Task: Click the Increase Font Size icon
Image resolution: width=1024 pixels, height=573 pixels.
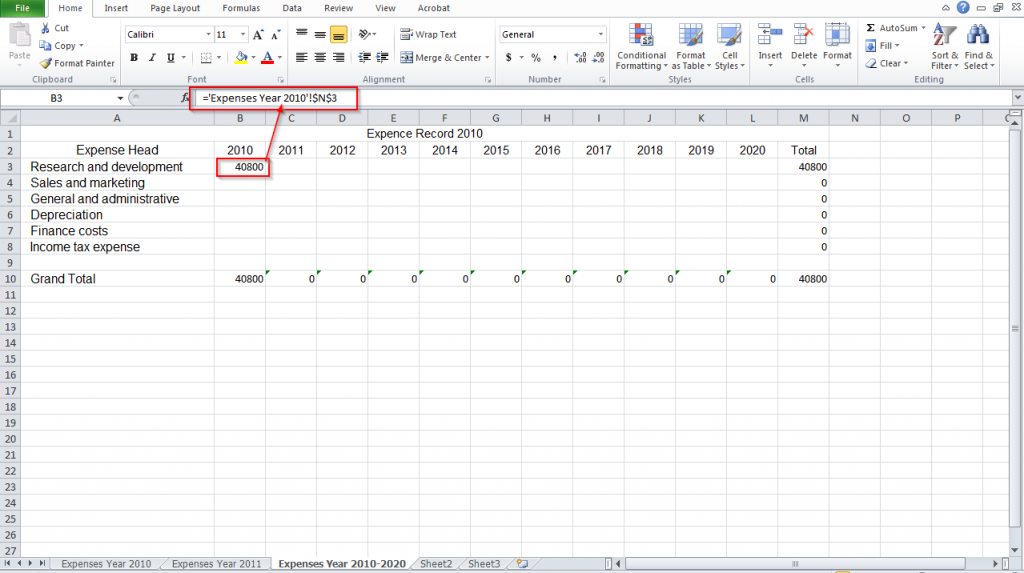Action: [x=258, y=35]
